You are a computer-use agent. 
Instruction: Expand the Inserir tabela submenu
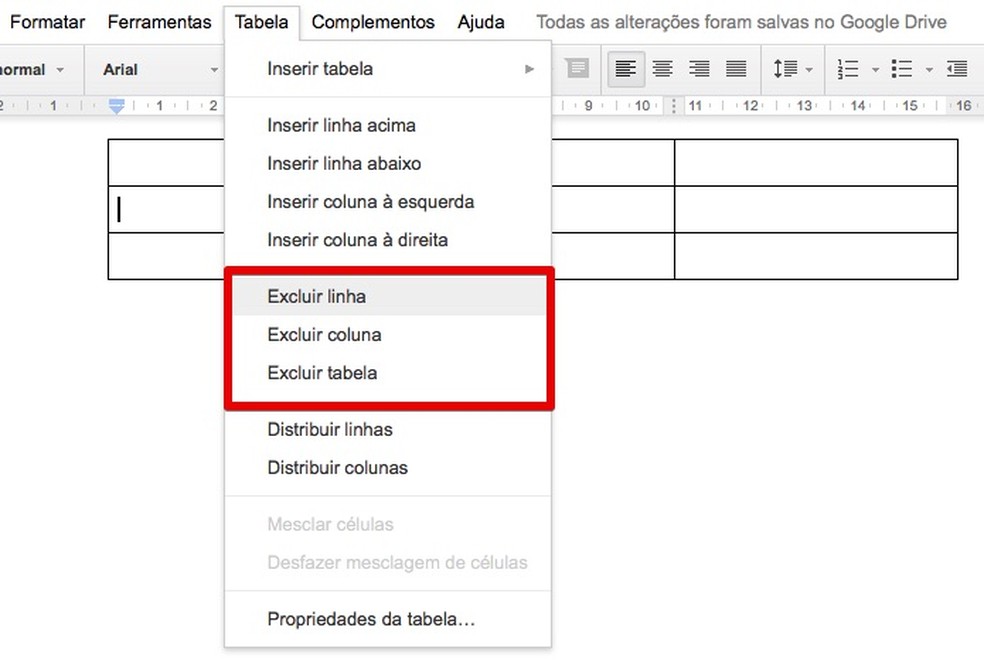click(388, 68)
